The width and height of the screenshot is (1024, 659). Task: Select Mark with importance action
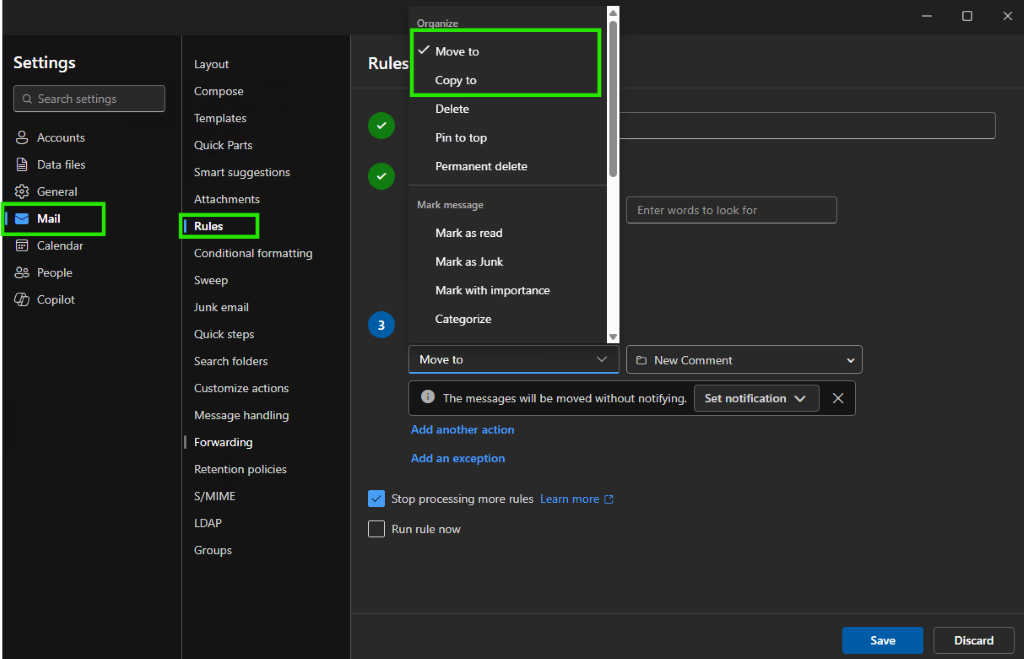(506, 290)
